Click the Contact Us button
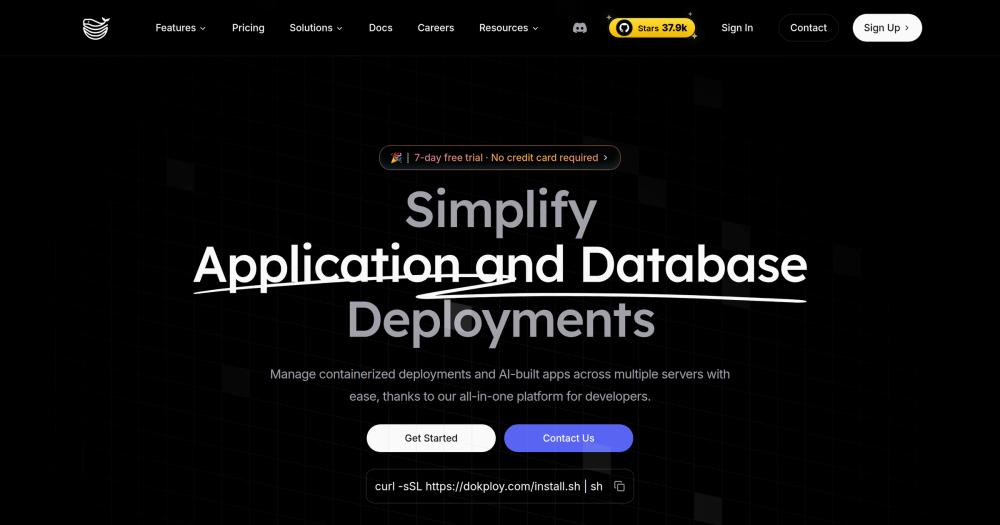The height and width of the screenshot is (525, 1000). [x=568, y=438]
